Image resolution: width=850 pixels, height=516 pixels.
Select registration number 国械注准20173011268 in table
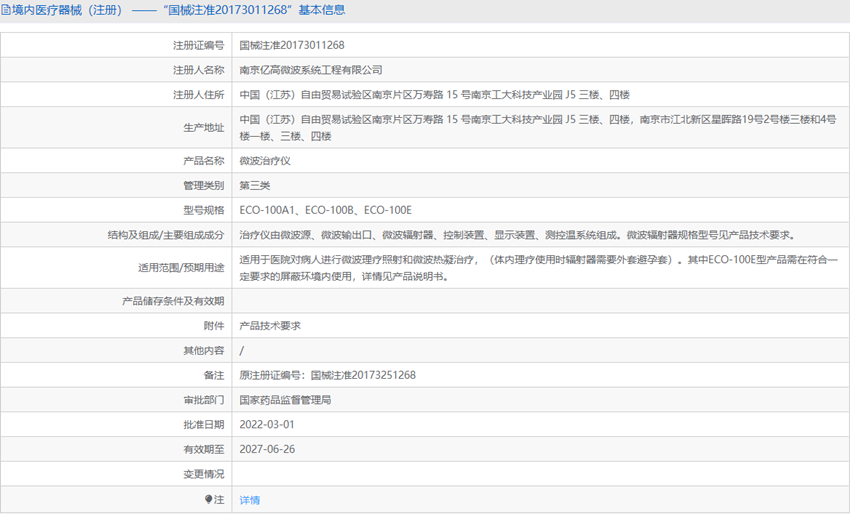[x=292, y=46]
